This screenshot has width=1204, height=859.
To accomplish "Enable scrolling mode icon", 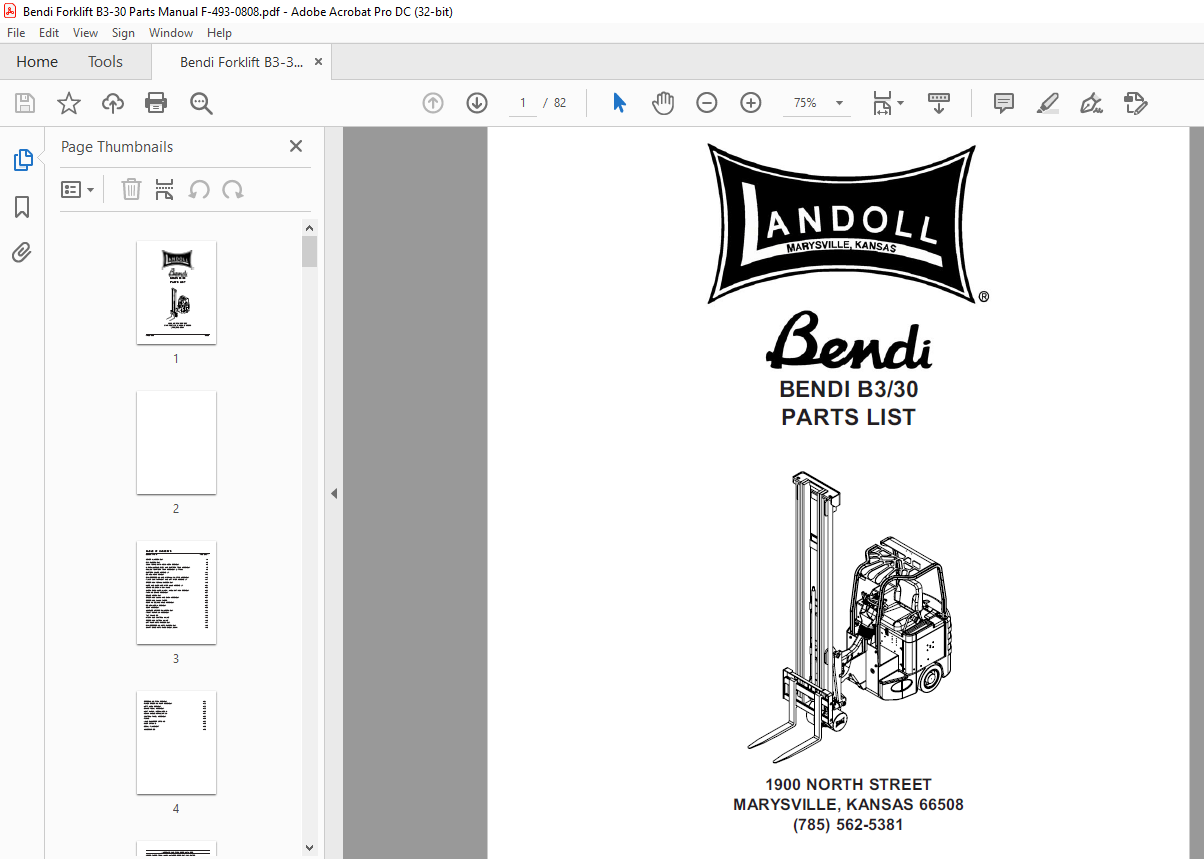I will click(x=939, y=103).
